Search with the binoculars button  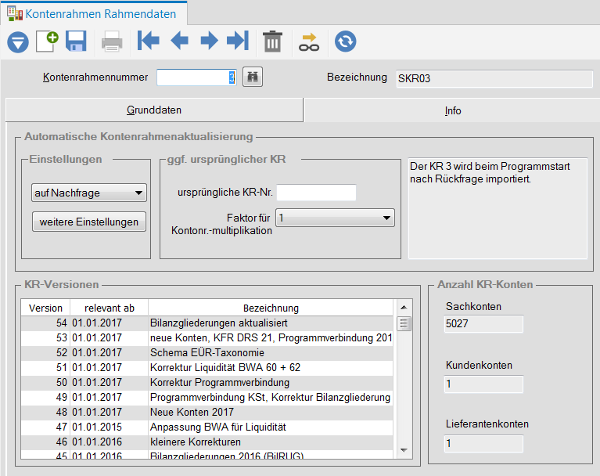tap(253, 77)
